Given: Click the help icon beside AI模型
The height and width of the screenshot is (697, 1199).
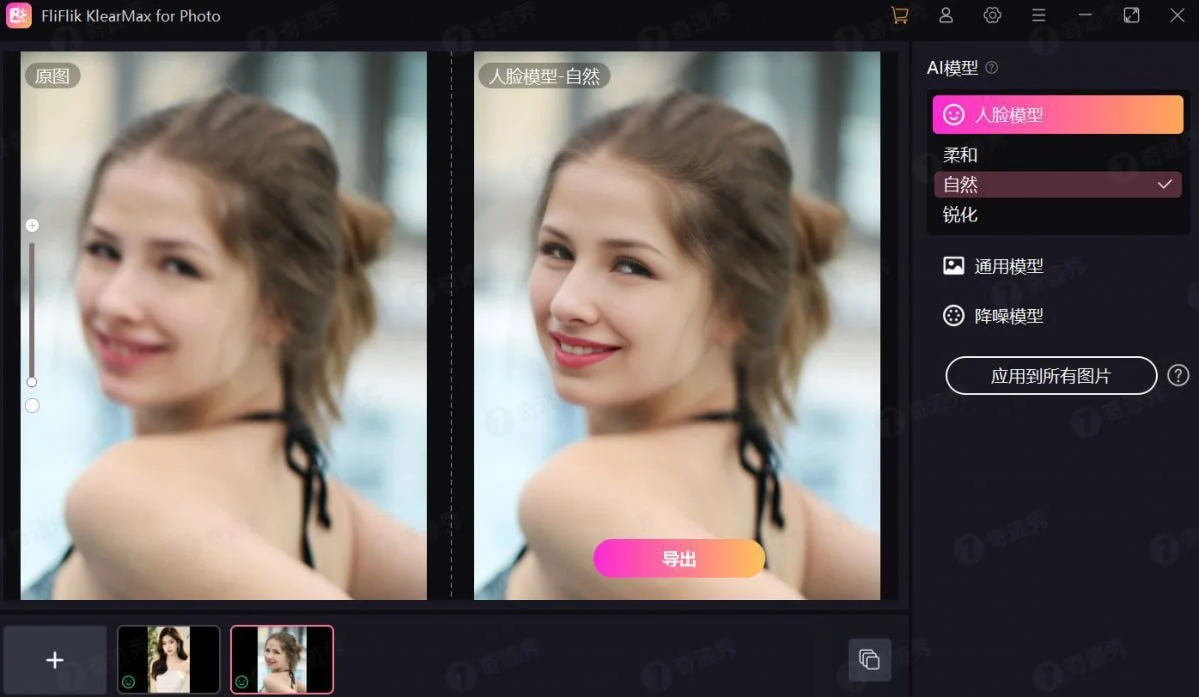Looking at the screenshot, I should tap(992, 68).
